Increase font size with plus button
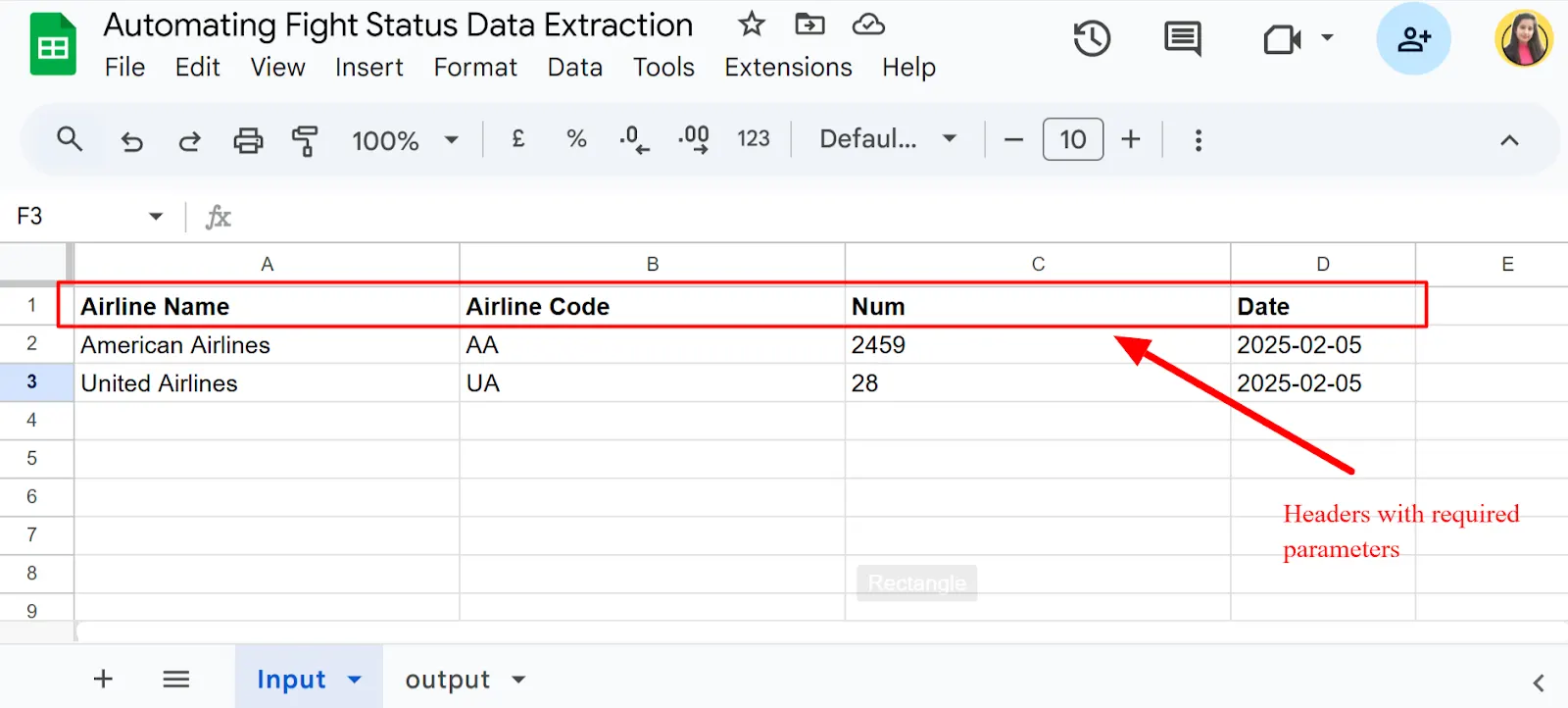Viewport: 1568px width, 708px height. [x=1131, y=139]
